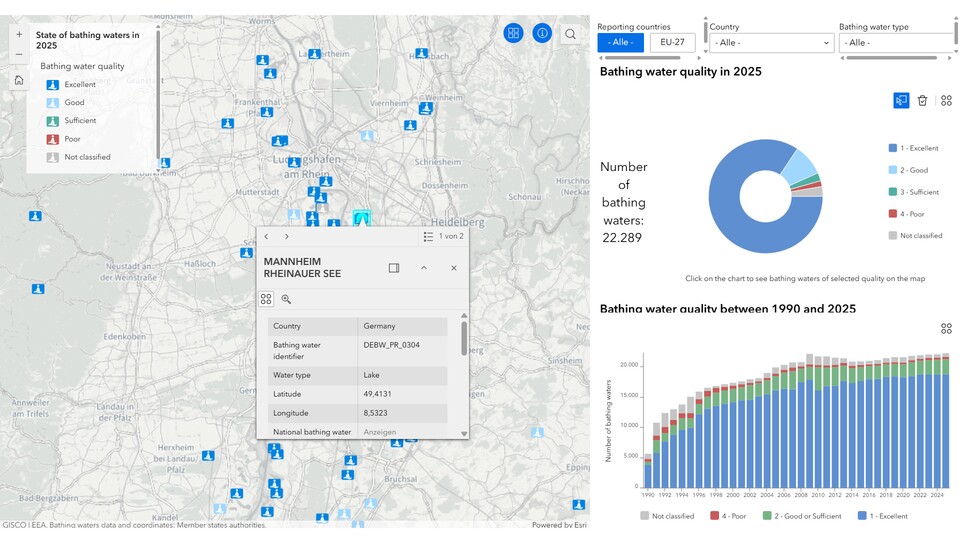Open basemap gallery grid icon

coord(513,33)
